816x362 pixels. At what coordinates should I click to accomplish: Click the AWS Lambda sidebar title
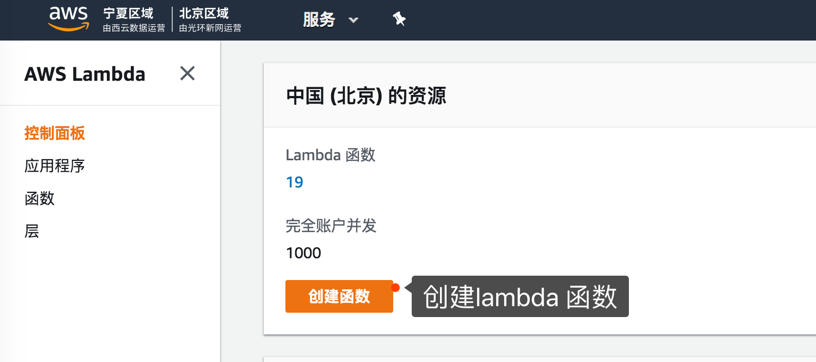point(85,74)
